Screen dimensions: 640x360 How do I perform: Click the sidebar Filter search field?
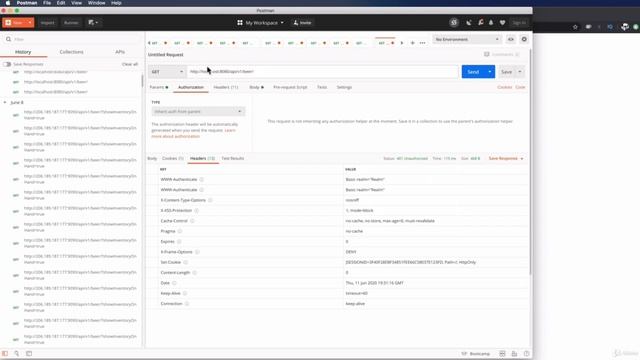[72, 39]
